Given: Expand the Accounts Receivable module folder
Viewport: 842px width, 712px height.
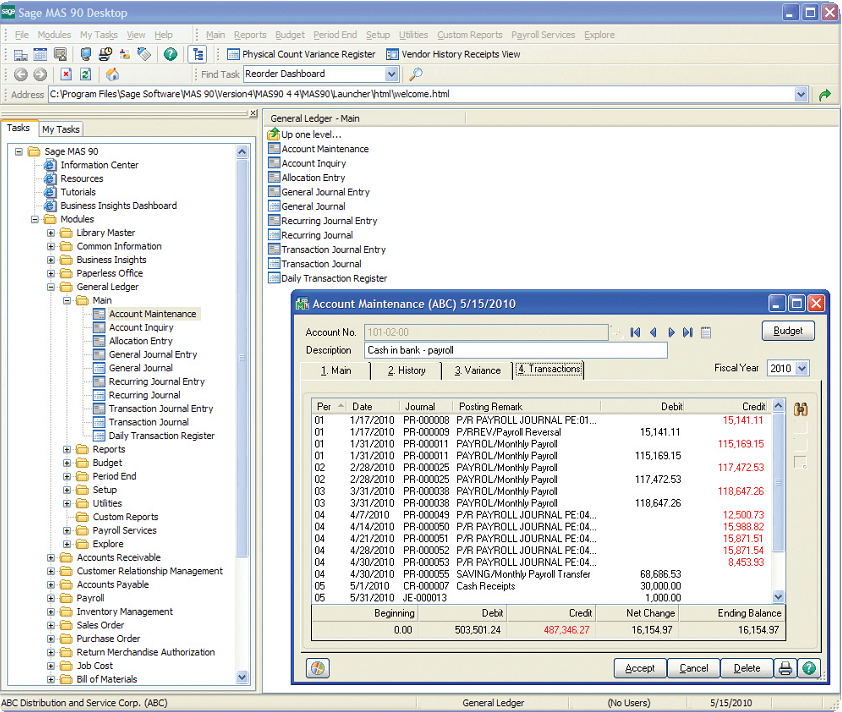Looking at the screenshot, I should [50, 557].
